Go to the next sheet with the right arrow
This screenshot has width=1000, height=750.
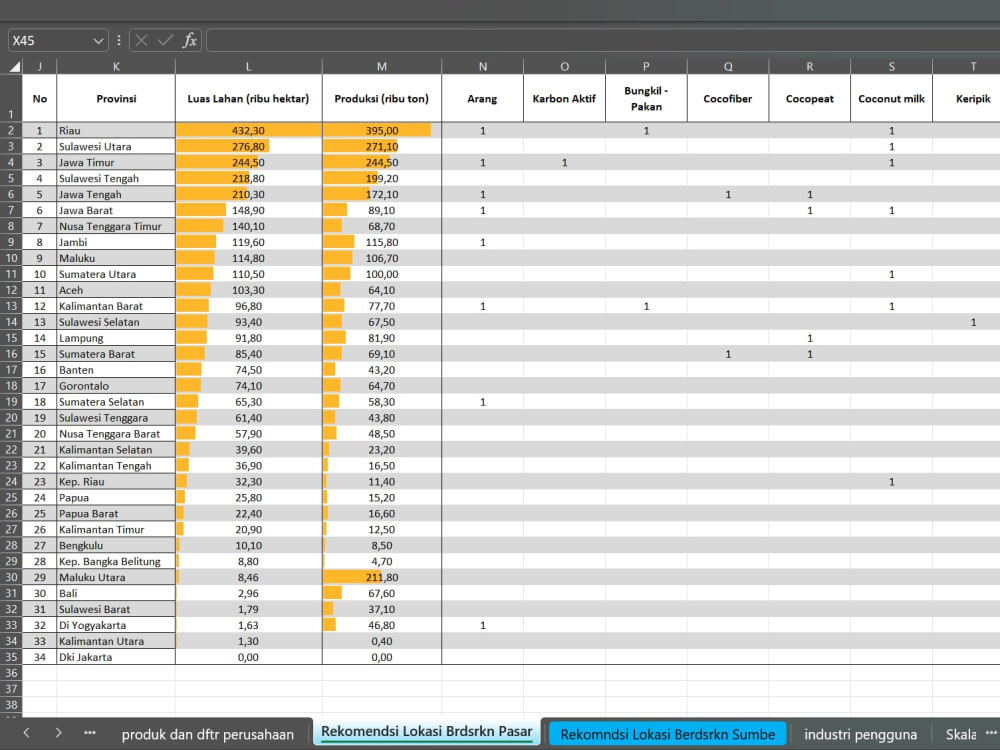tap(58, 733)
